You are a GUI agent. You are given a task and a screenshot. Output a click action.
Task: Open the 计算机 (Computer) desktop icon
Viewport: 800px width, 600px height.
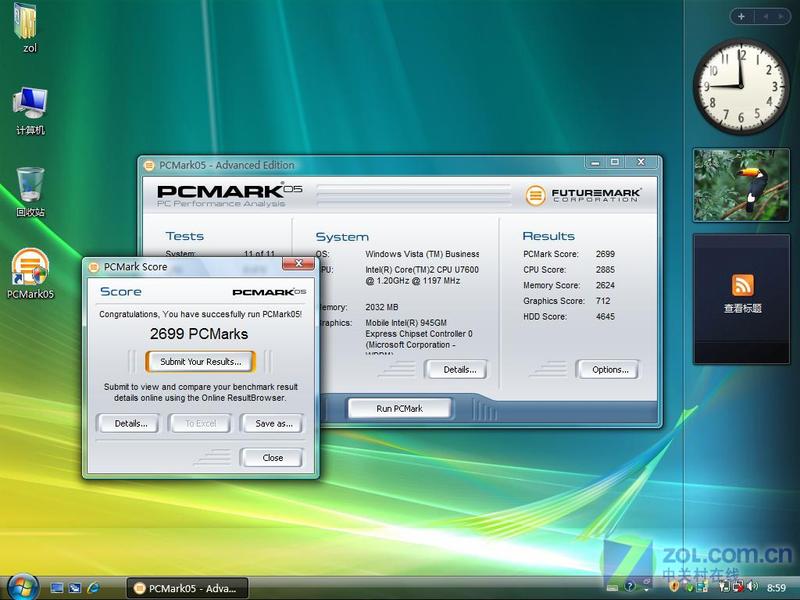30,110
